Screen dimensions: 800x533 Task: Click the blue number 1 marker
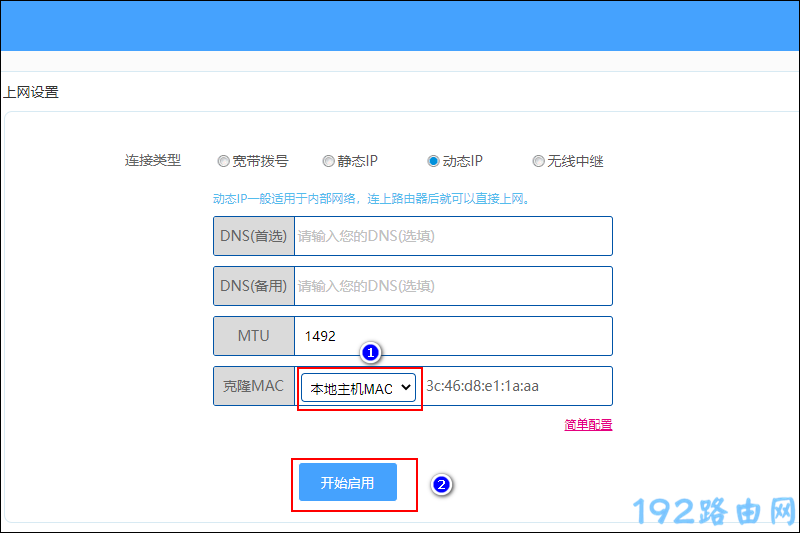(370, 353)
